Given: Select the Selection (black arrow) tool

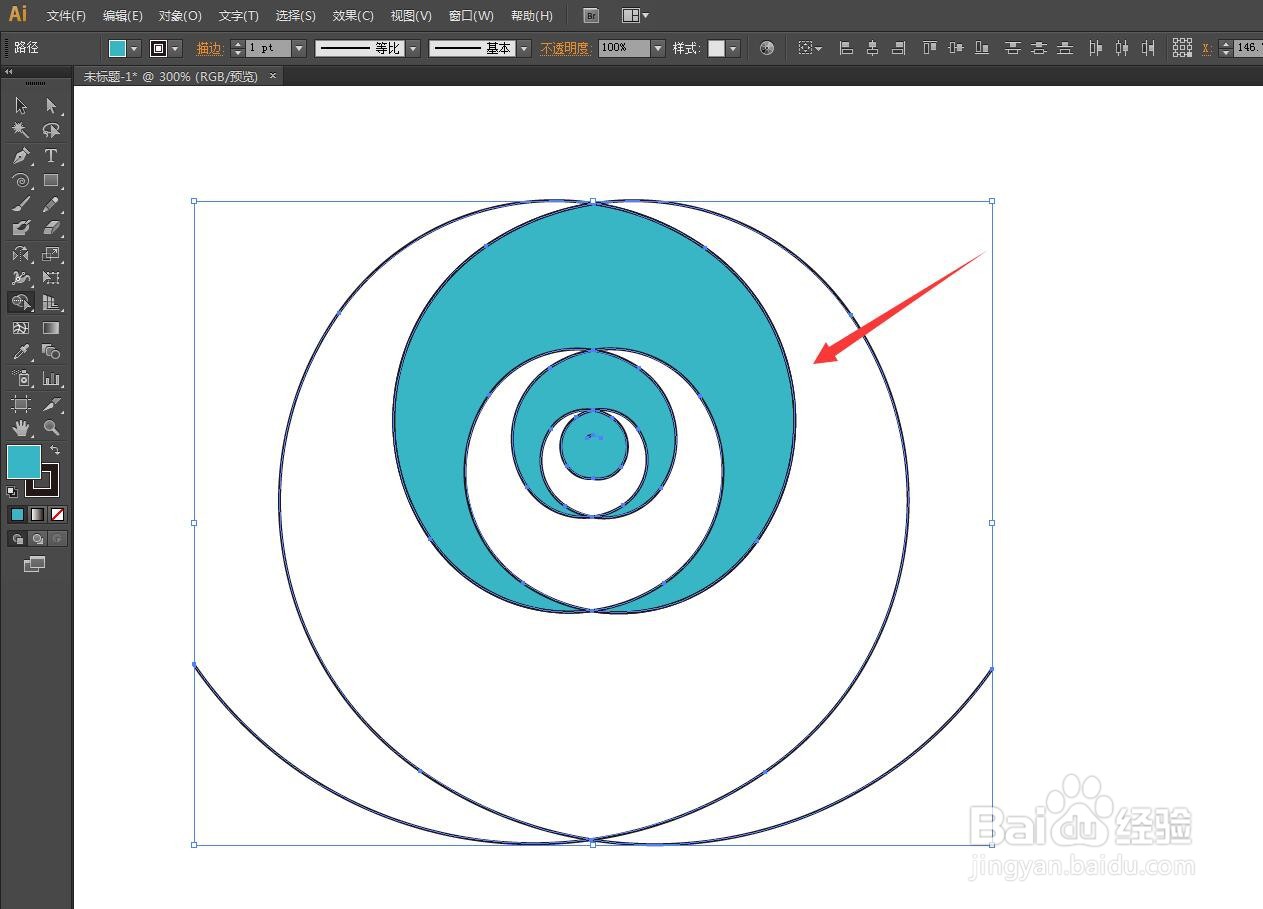Looking at the screenshot, I should click(21, 106).
